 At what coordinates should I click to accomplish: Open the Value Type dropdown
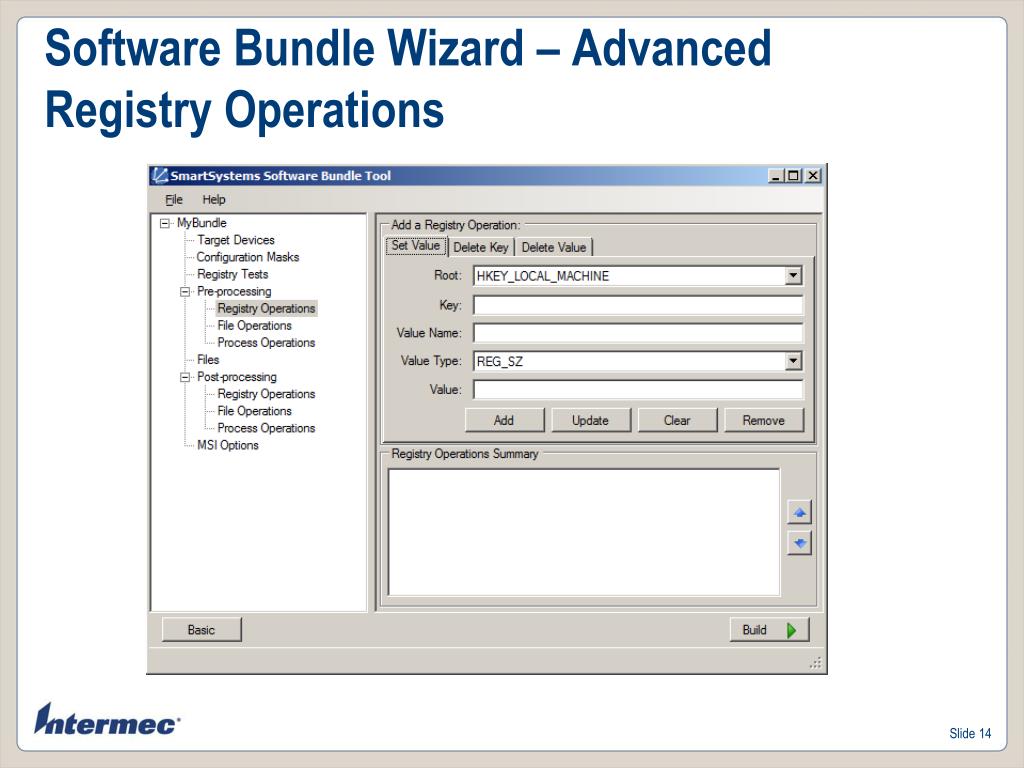pos(793,361)
